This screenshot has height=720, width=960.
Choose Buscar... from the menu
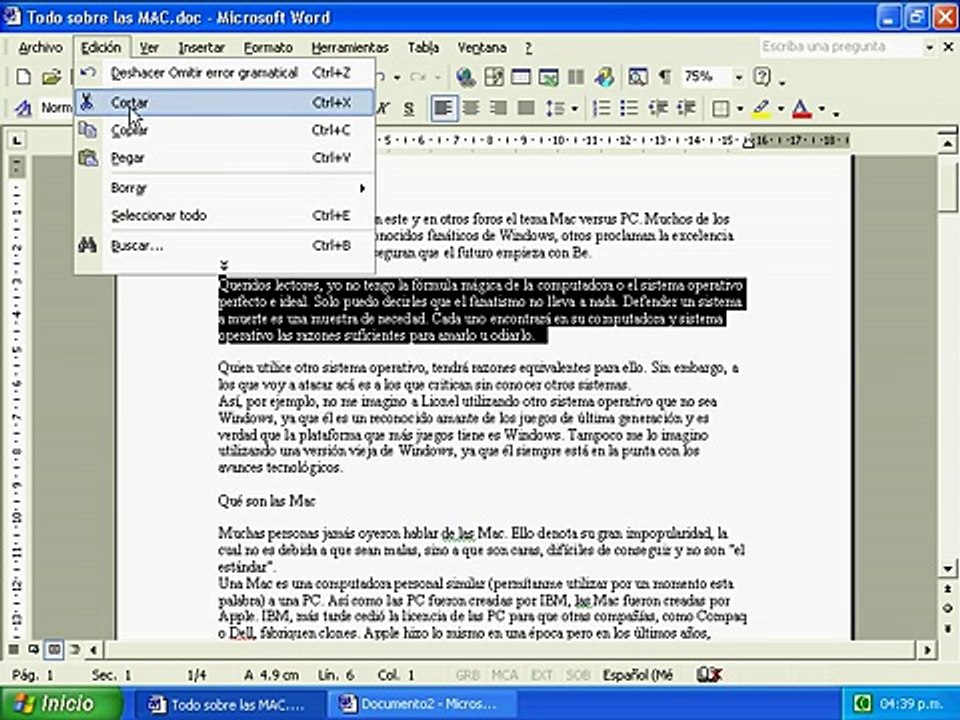pyautogui.click(x=225, y=246)
